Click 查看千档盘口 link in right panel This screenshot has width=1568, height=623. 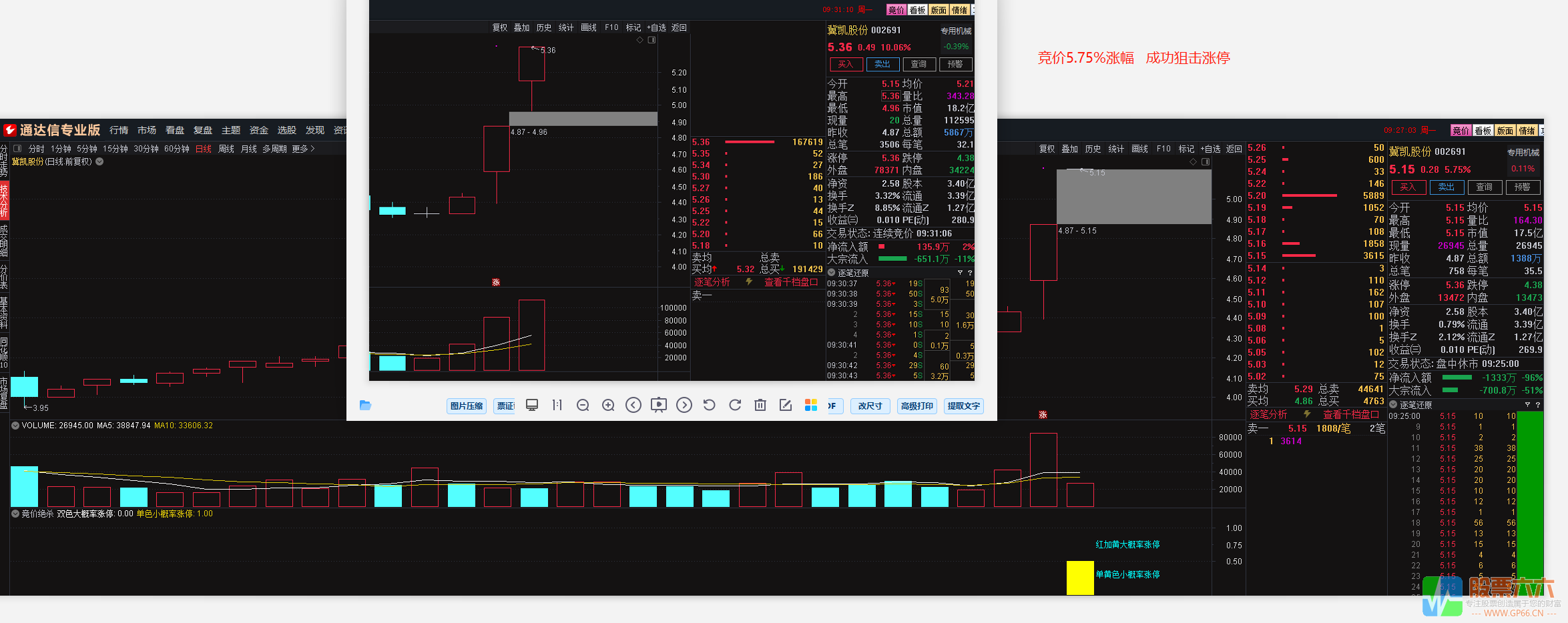[1352, 414]
